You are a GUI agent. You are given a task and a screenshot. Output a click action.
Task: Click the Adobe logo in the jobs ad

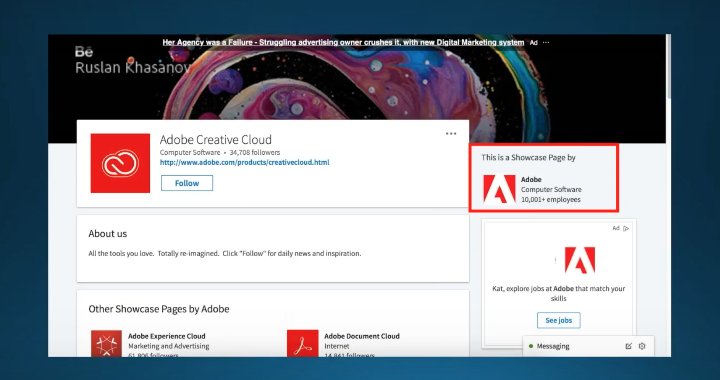[x=579, y=260]
